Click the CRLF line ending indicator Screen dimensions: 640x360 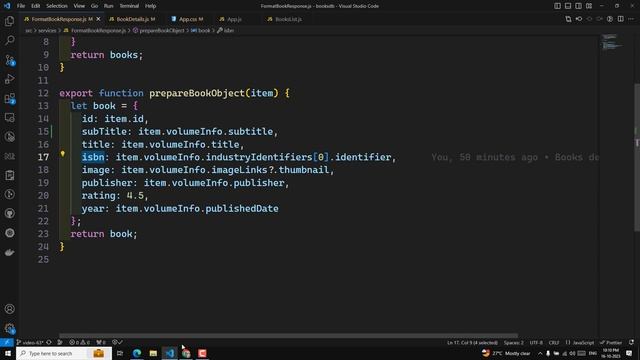pyautogui.click(x=554, y=342)
